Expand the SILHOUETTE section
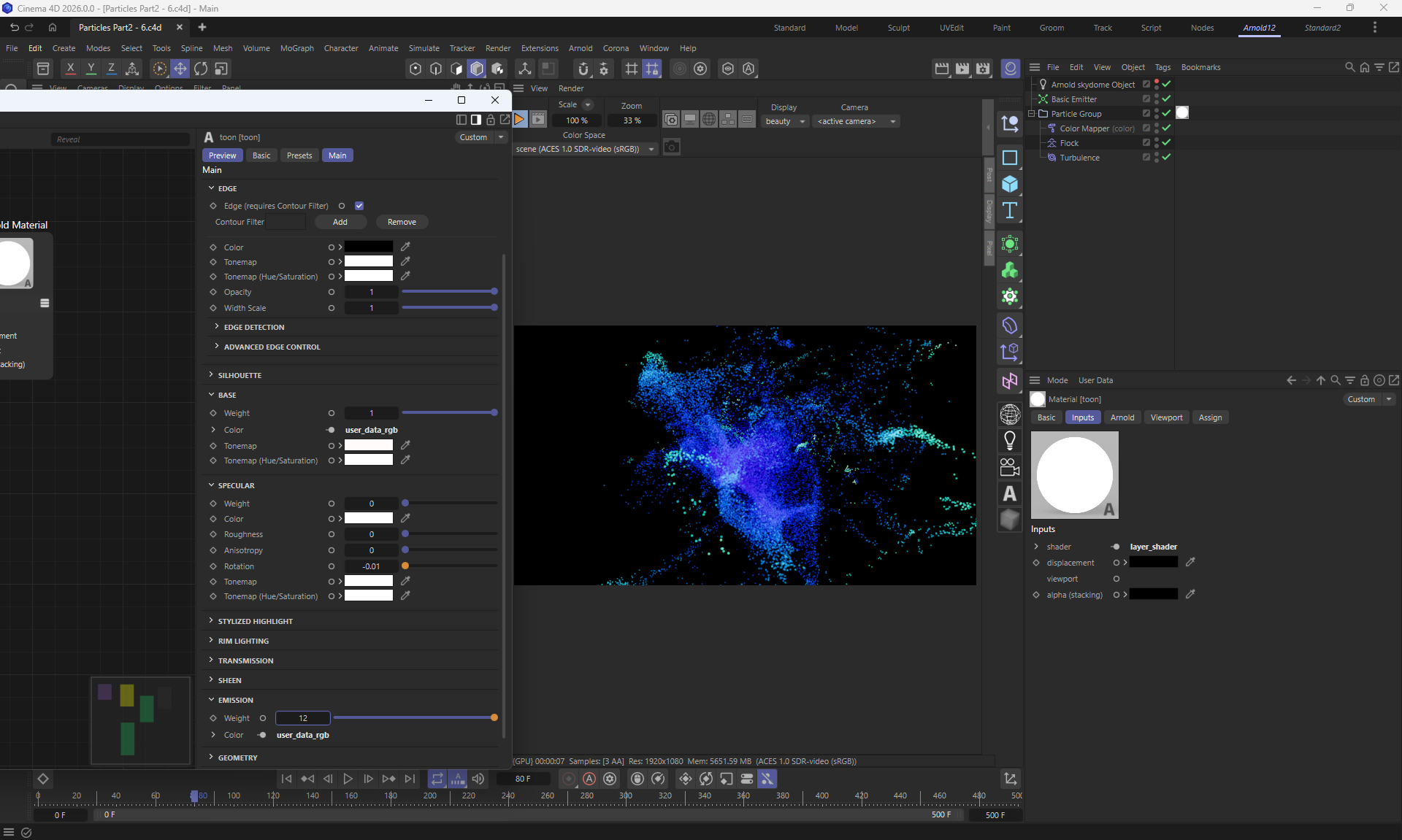 pyautogui.click(x=240, y=375)
